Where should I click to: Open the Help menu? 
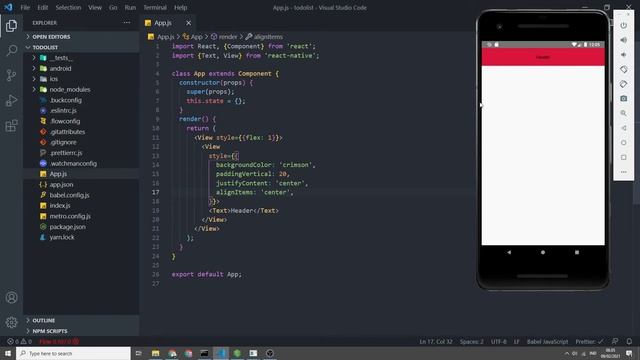pos(180,7)
